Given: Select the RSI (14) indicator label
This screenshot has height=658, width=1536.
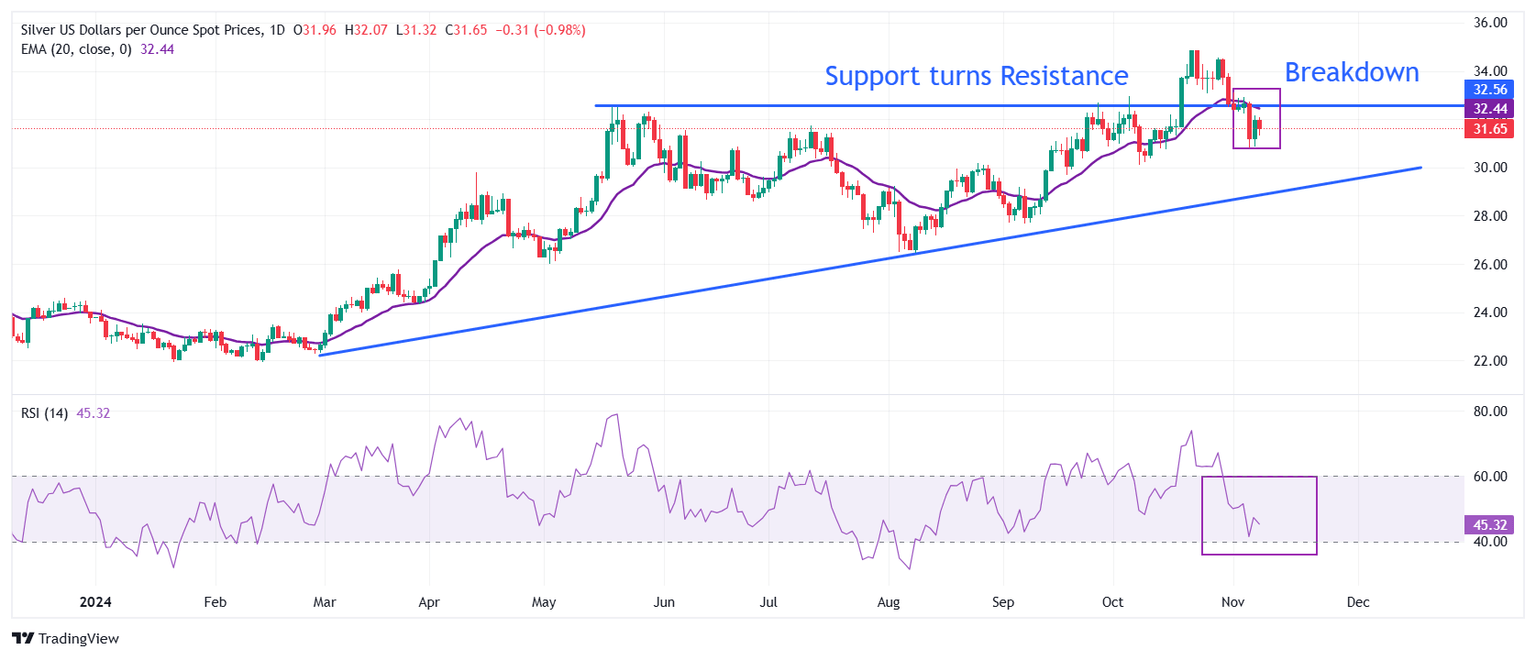Looking at the screenshot, I should pos(45,413).
